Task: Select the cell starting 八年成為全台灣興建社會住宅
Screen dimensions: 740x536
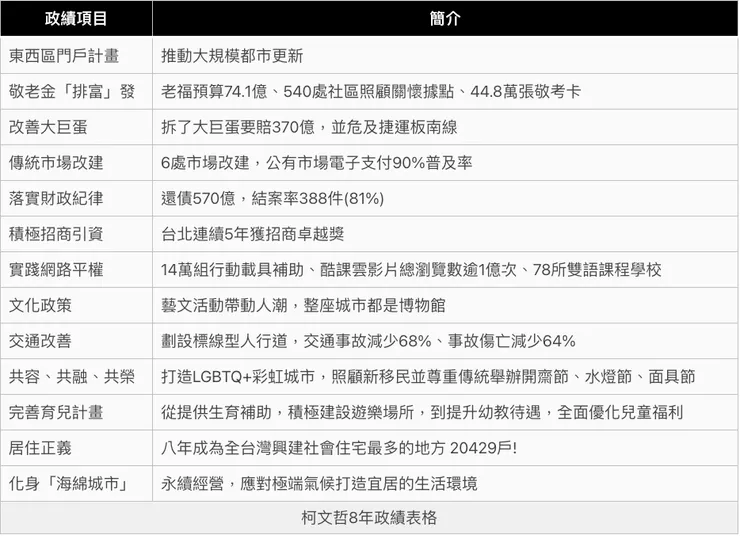Action: [445, 448]
